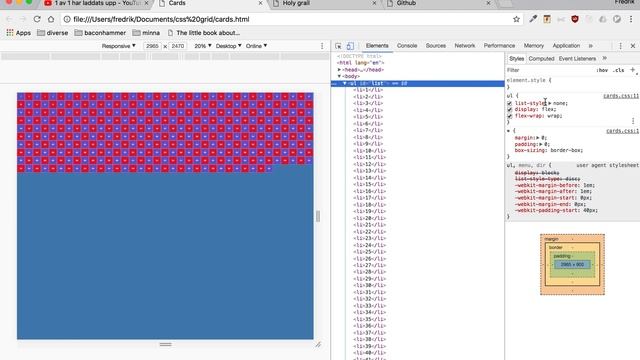The width and height of the screenshot is (640, 360).
Task: Open the Chrome three-dot menu
Action: (631, 19)
